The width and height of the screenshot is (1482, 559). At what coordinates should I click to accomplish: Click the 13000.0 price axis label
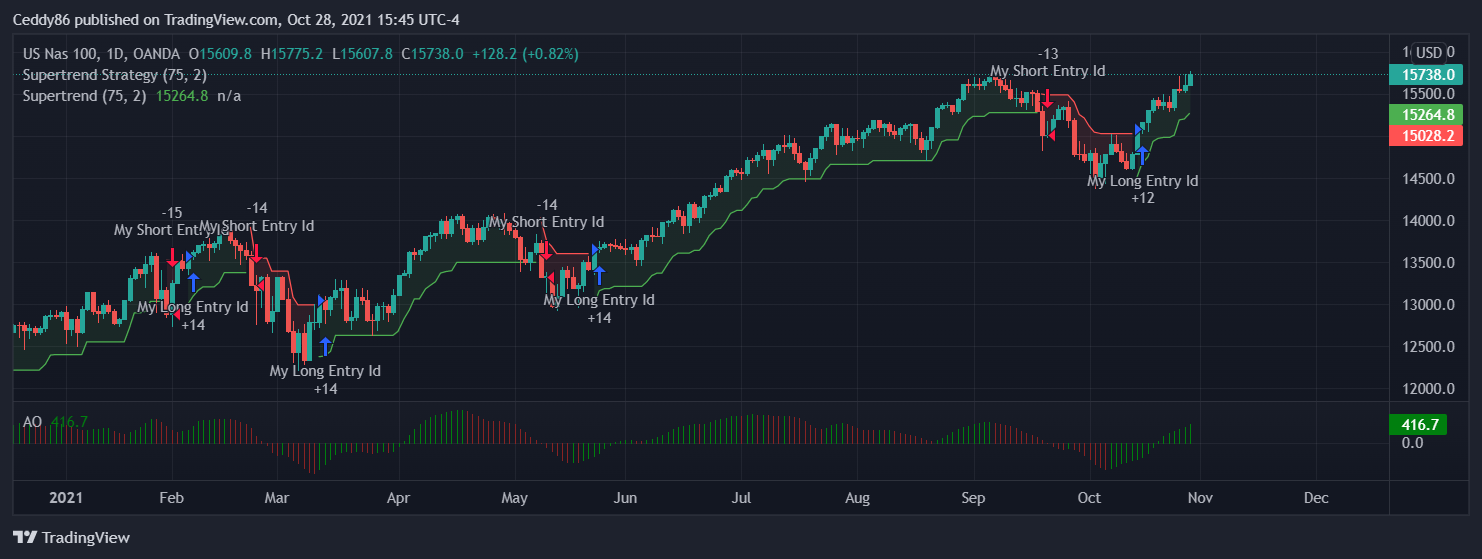[x=1428, y=305]
